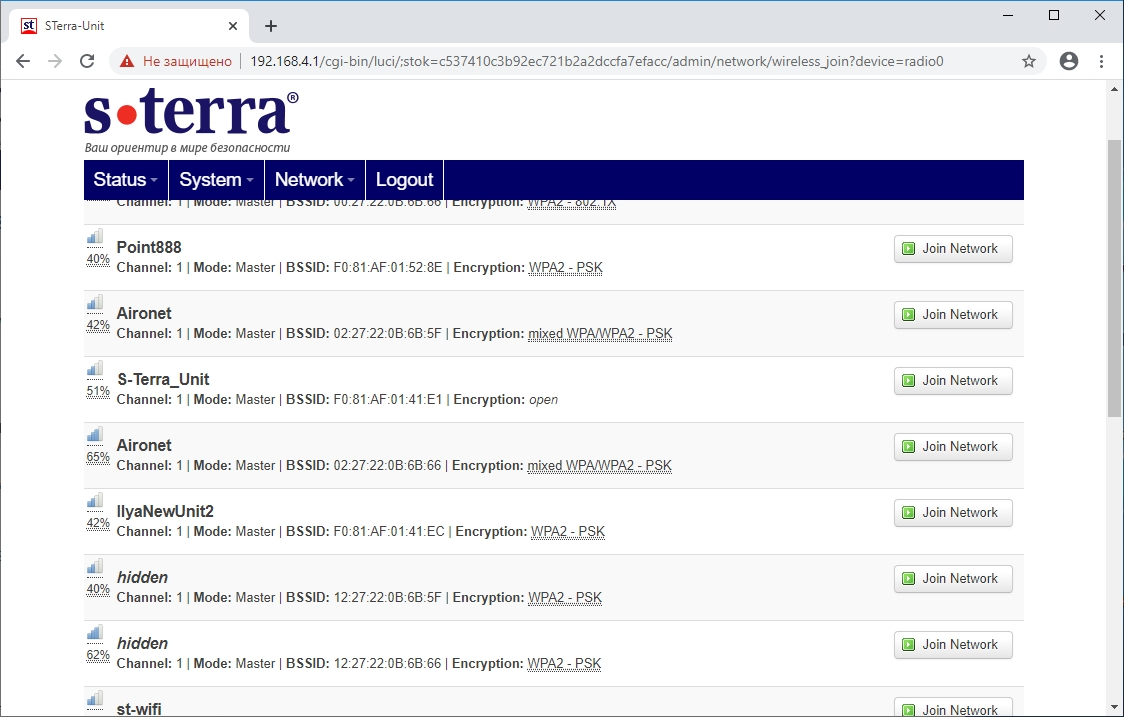The width and height of the screenshot is (1124, 717).
Task: Click the scrollbar up arrow
Action: point(1114,90)
